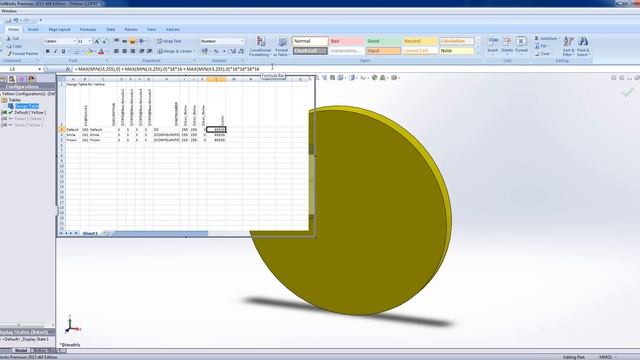
Task: Toggle Wrap Text for cell
Action: click(x=169, y=41)
